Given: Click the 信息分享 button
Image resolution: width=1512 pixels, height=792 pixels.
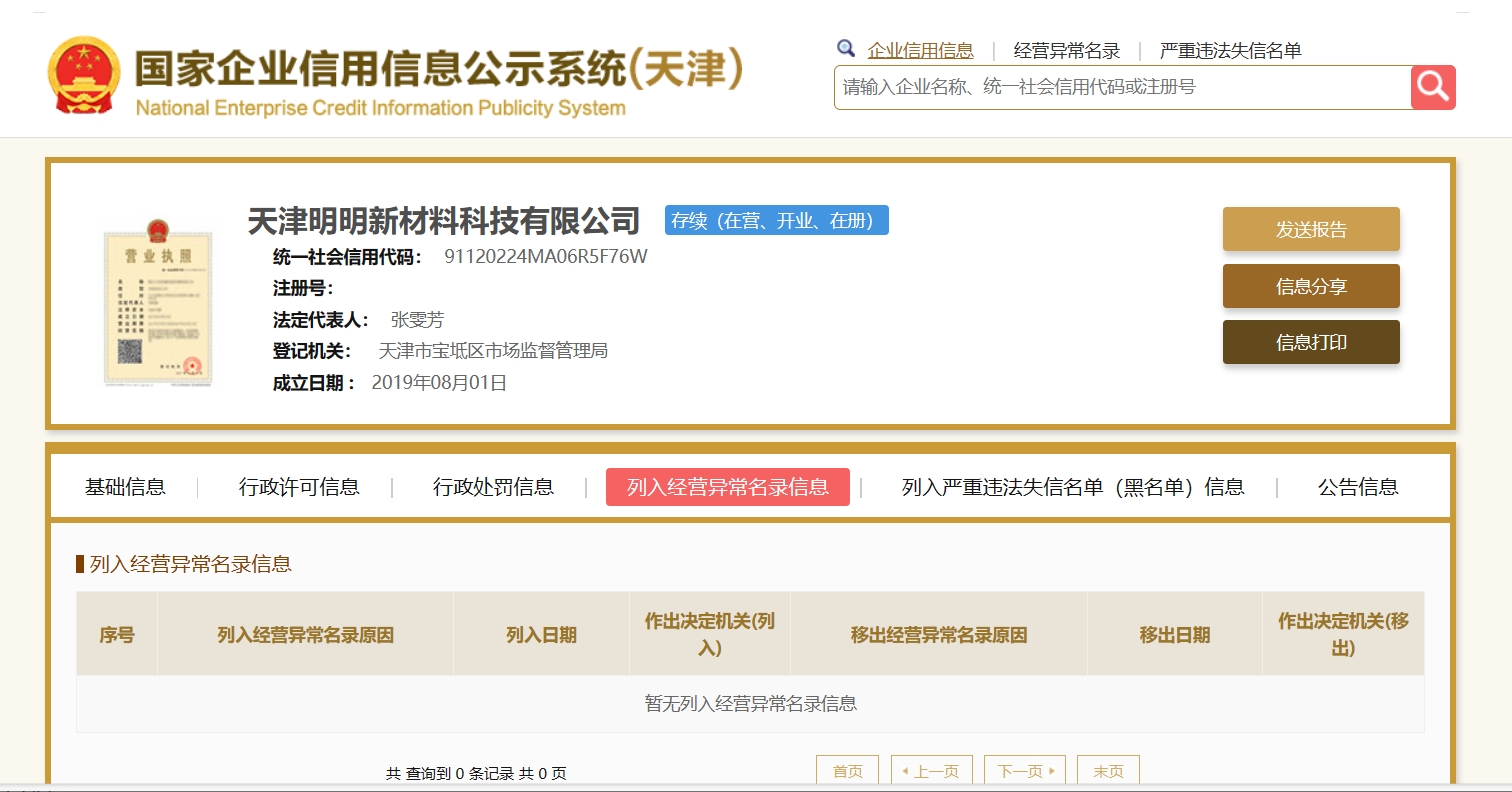Looking at the screenshot, I should tap(1311, 286).
